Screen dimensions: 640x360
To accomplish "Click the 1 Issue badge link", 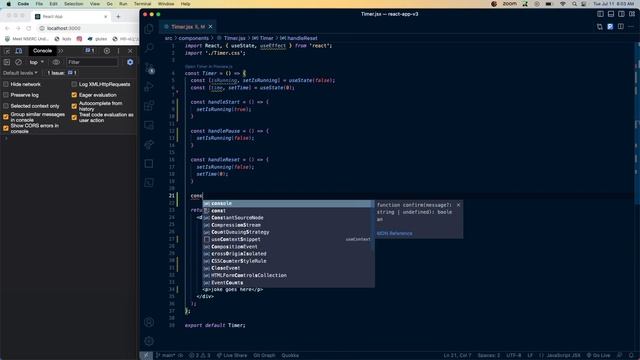I will (62, 73).
